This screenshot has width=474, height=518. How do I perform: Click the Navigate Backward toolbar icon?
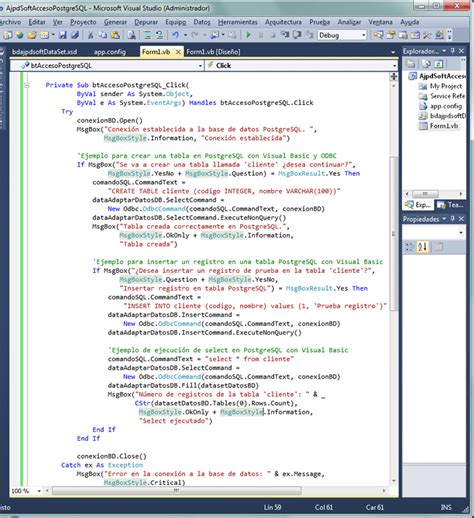[215, 35]
